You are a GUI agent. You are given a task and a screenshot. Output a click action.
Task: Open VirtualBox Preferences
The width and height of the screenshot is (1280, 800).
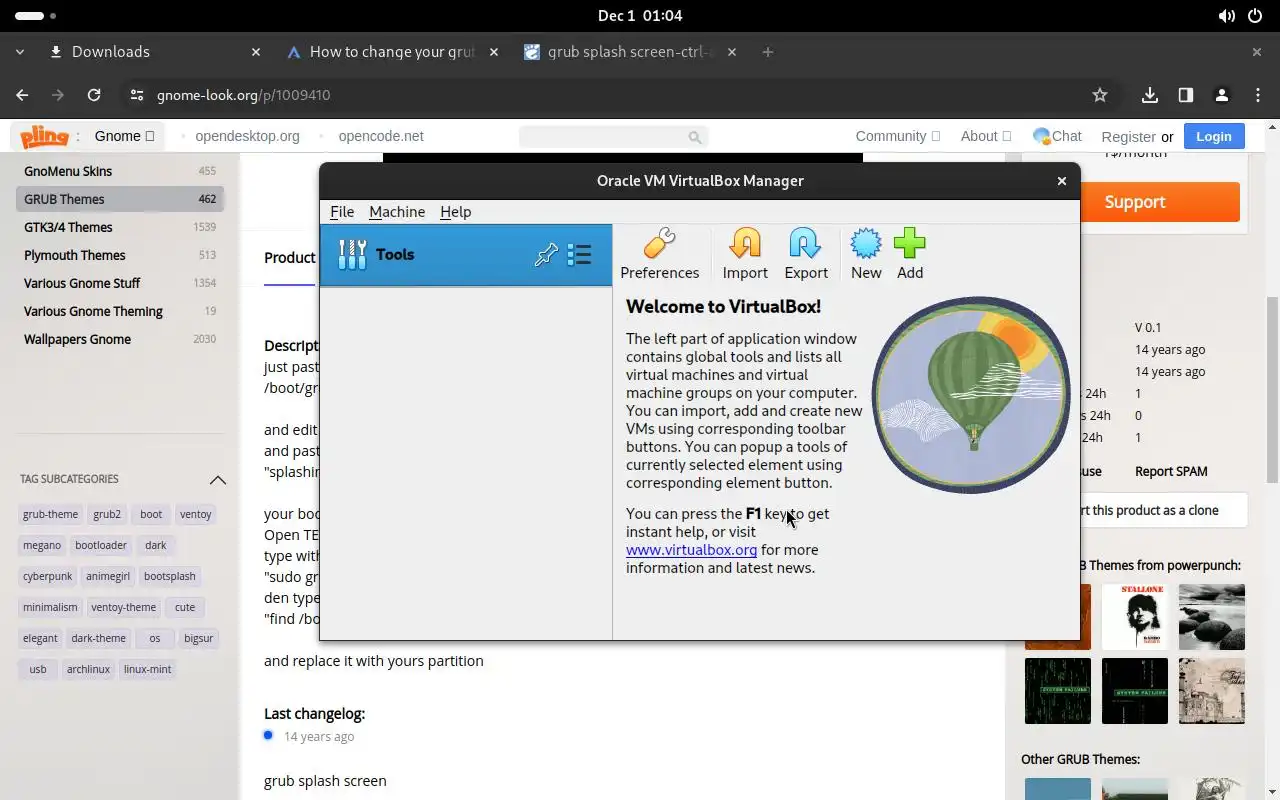click(659, 254)
